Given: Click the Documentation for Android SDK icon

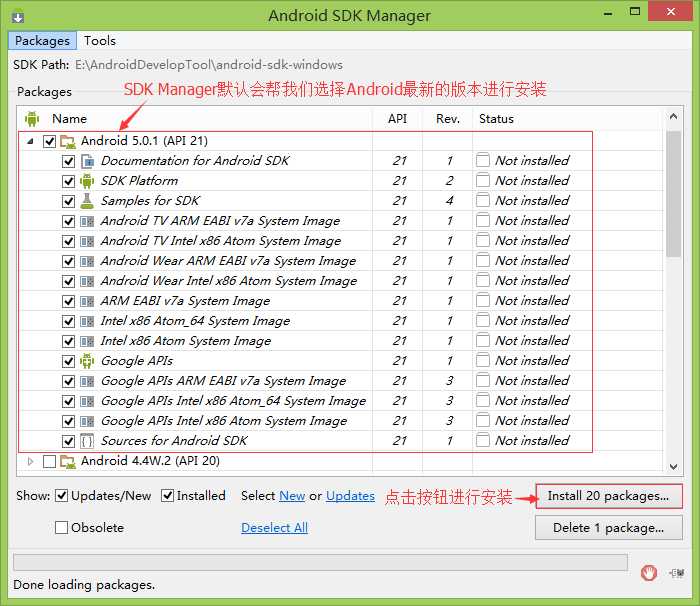Looking at the screenshot, I should pos(88,161).
